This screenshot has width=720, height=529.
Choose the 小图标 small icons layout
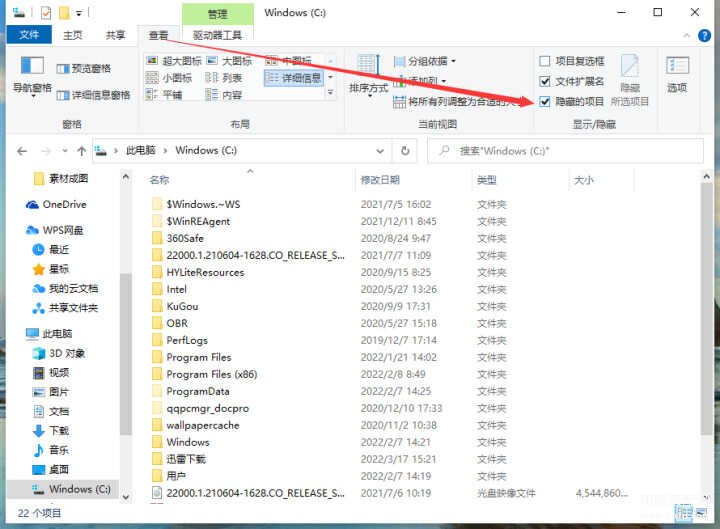tap(169, 78)
